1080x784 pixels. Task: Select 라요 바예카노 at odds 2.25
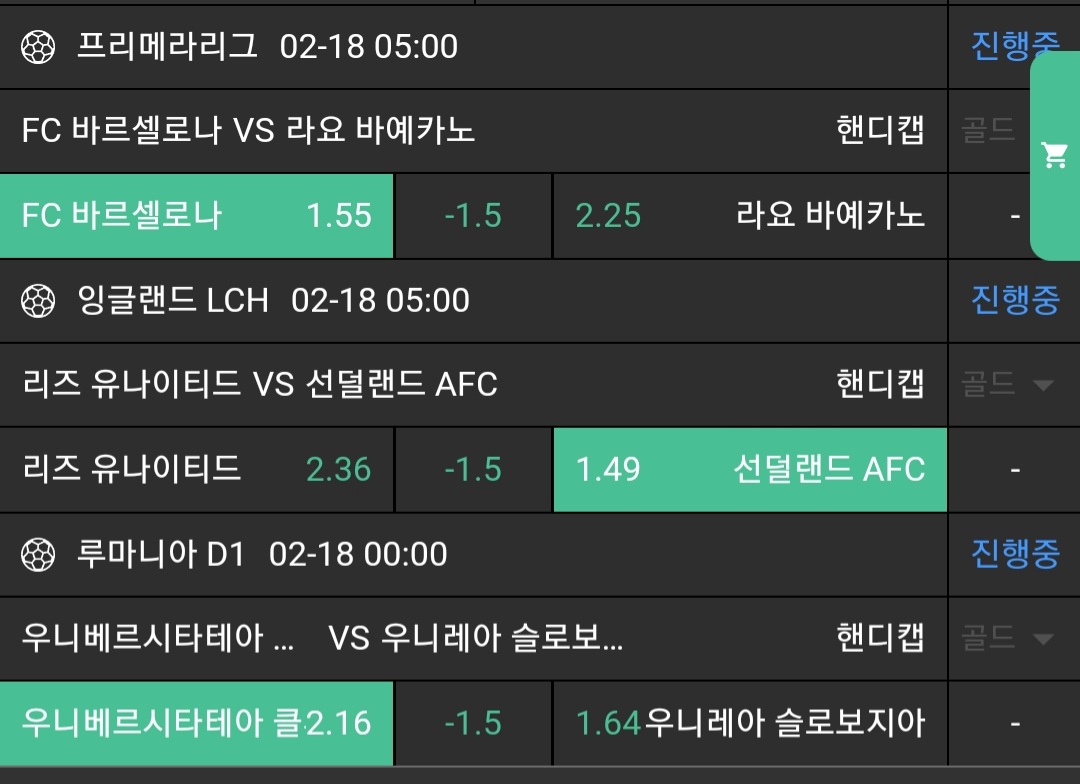tap(750, 216)
